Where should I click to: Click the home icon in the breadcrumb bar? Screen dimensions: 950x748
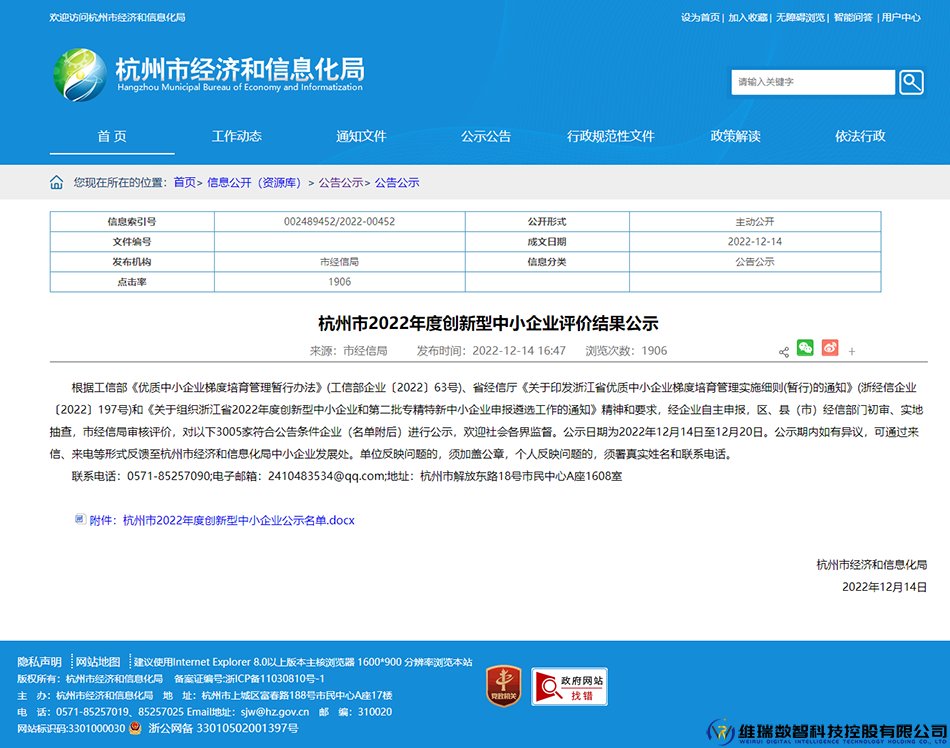coord(55,183)
